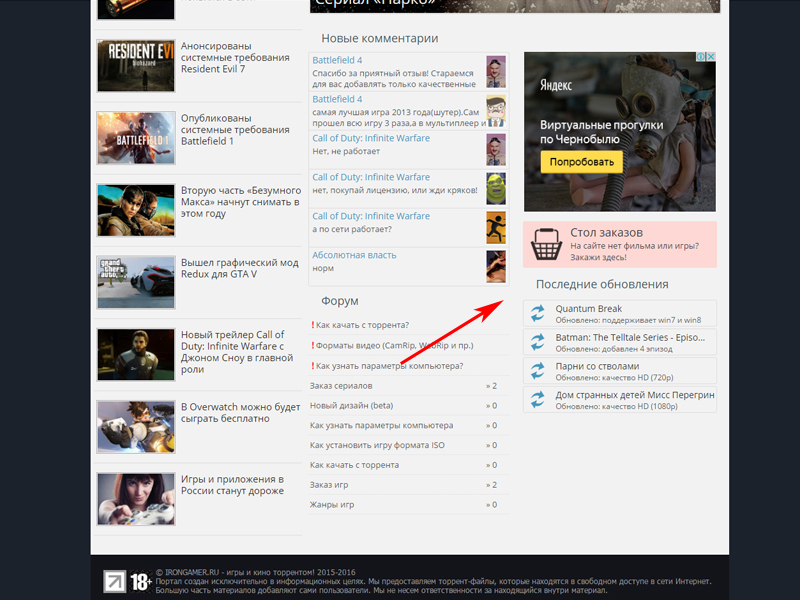The height and width of the screenshot is (600, 800).
Task: Open Call of Duty link above 'а по сети работает?'
Action: (371, 216)
